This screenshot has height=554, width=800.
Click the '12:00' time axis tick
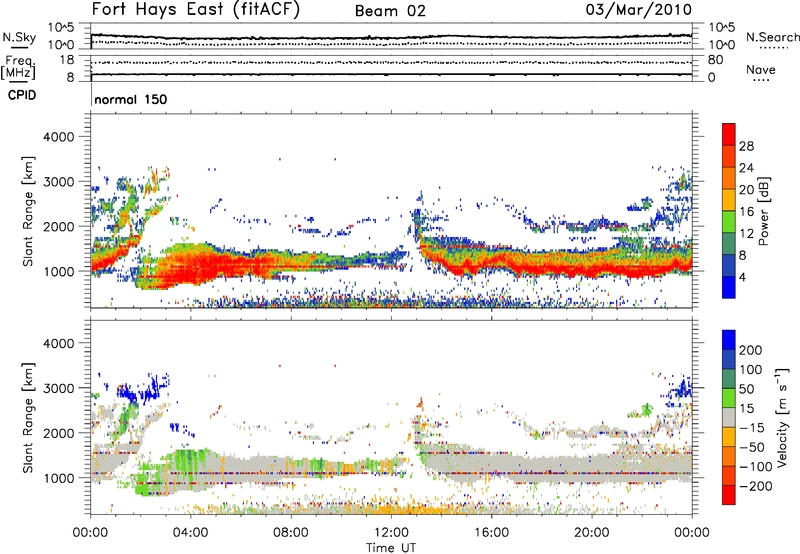[391, 533]
